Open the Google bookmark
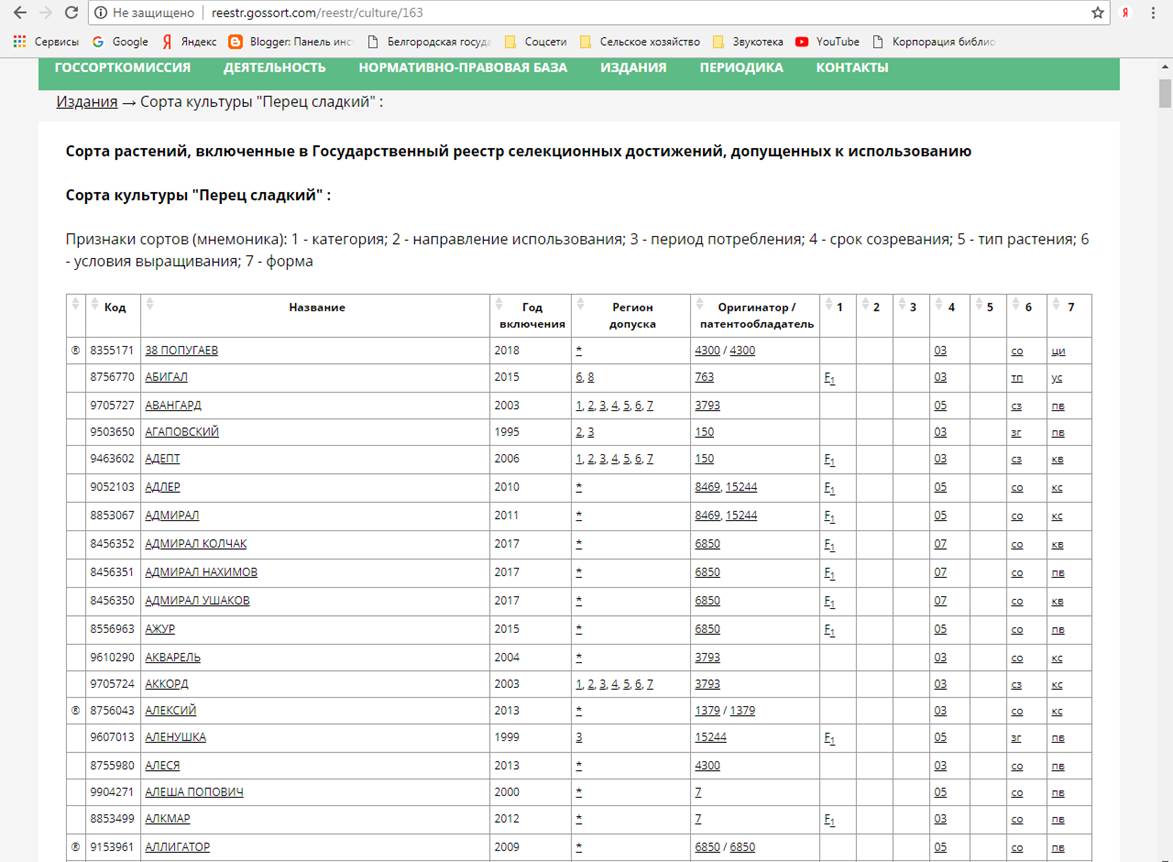Image resolution: width=1173 pixels, height=862 pixels. click(120, 42)
